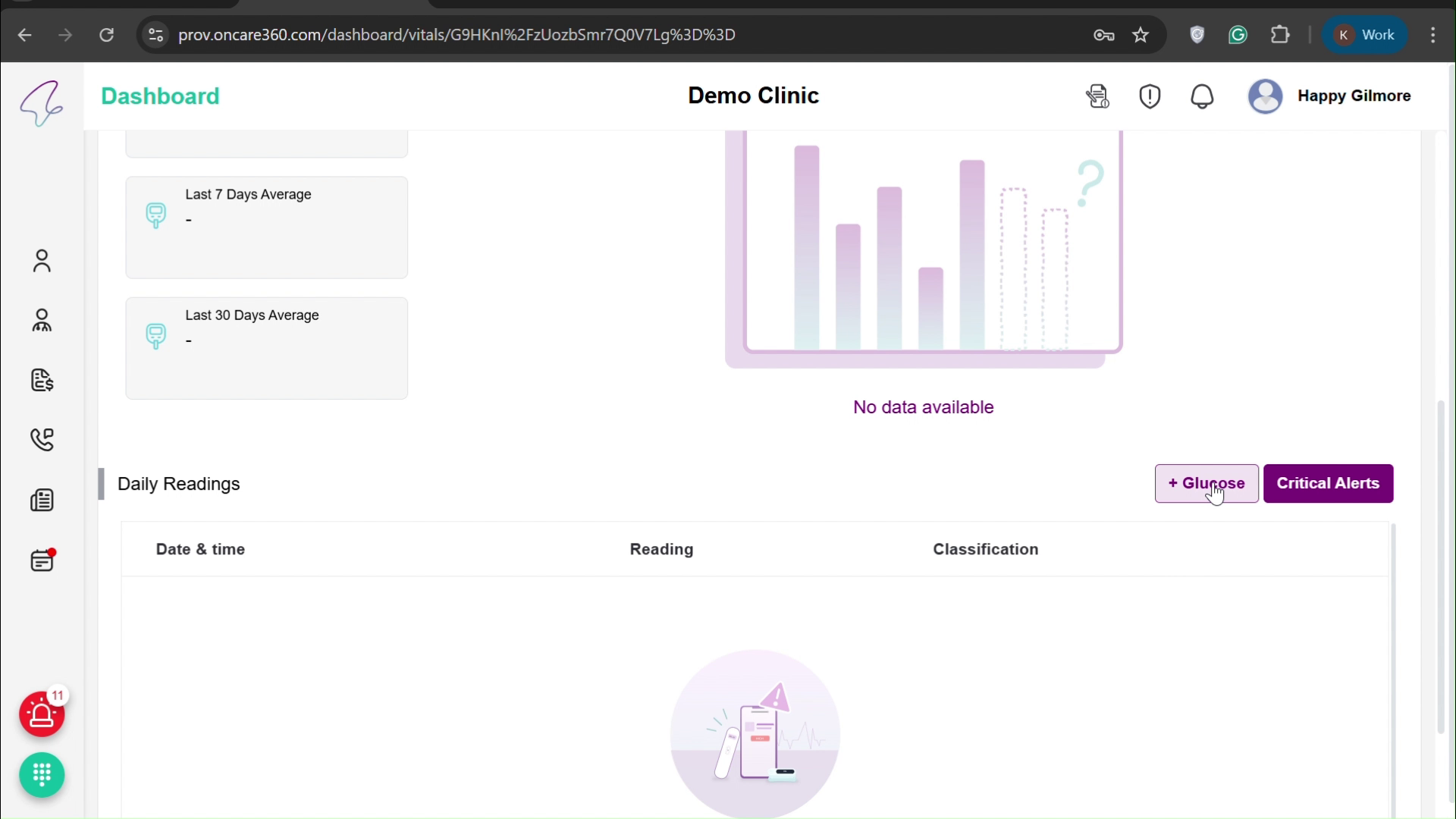1456x819 pixels.
Task: Click the OnCare360 logo in top-left corner
Action: 43,102
